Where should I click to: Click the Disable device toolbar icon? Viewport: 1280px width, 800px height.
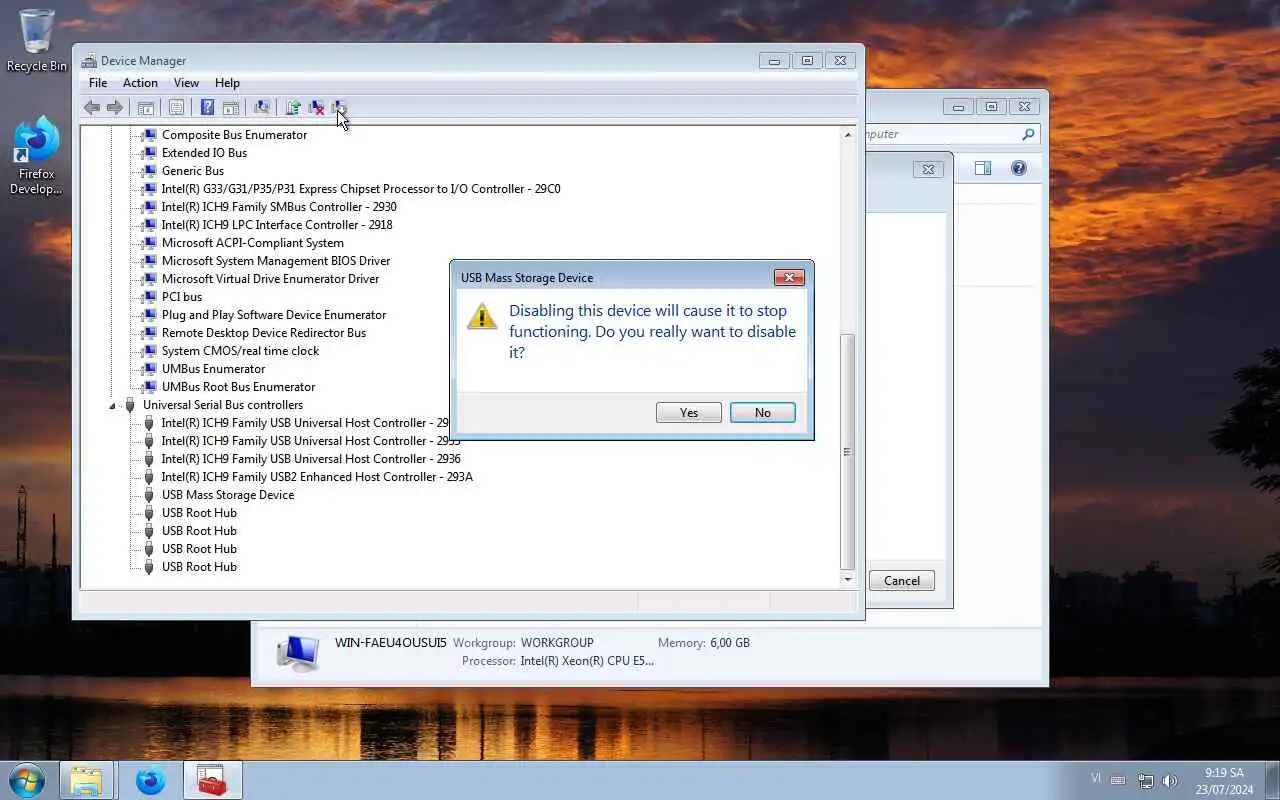tap(340, 108)
